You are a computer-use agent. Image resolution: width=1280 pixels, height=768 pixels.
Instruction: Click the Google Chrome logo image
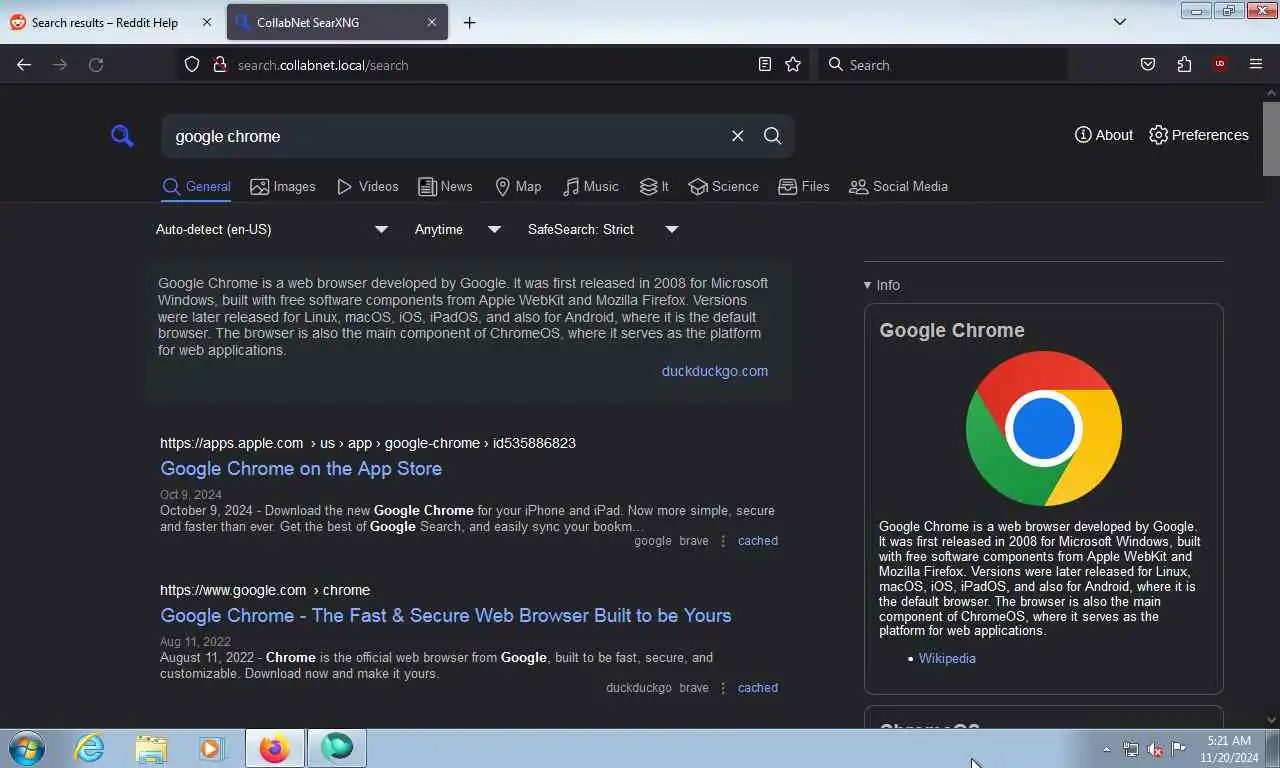click(x=1044, y=428)
